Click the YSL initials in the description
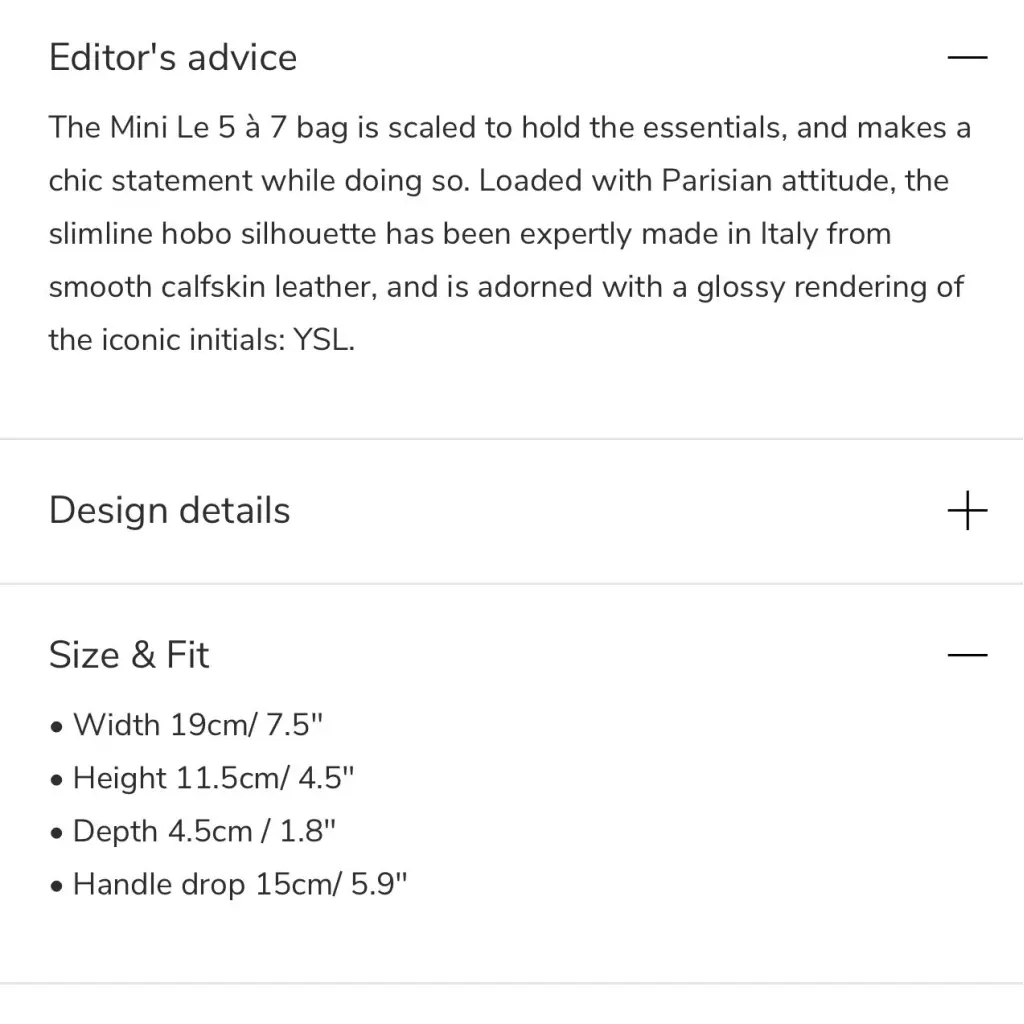This screenshot has height=1024, width=1024. pos(321,340)
